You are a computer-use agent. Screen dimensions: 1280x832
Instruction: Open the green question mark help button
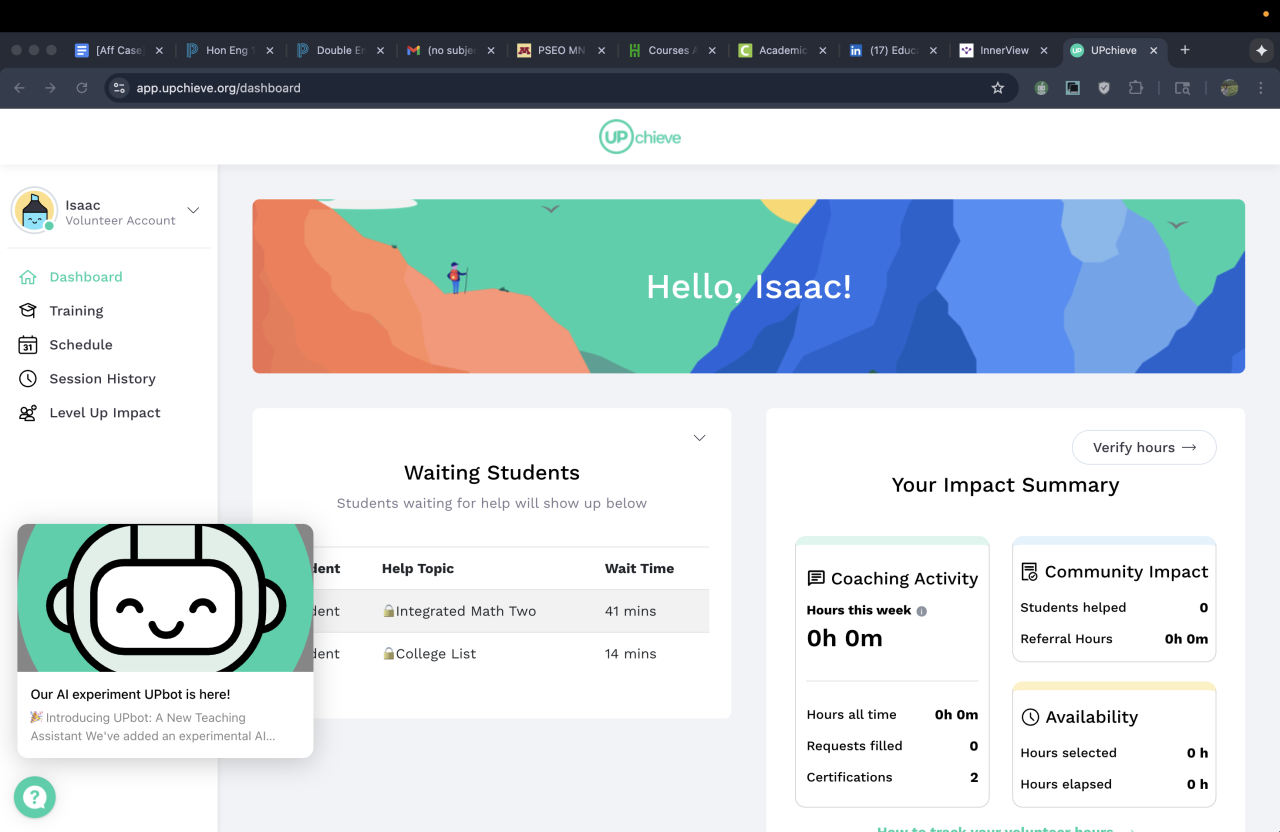tap(35, 797)
